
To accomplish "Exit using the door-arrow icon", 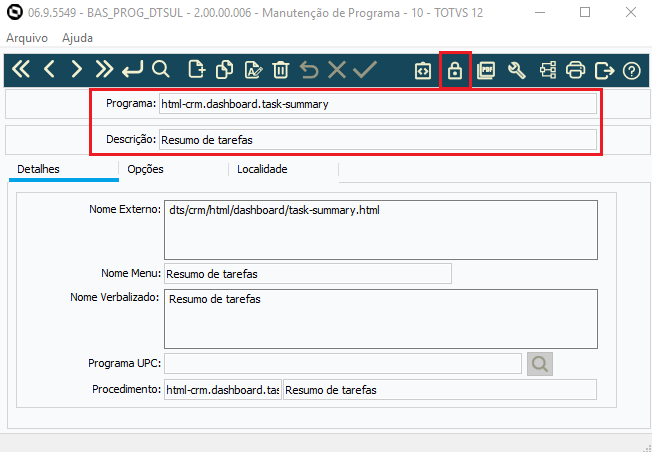I will 604,70.
